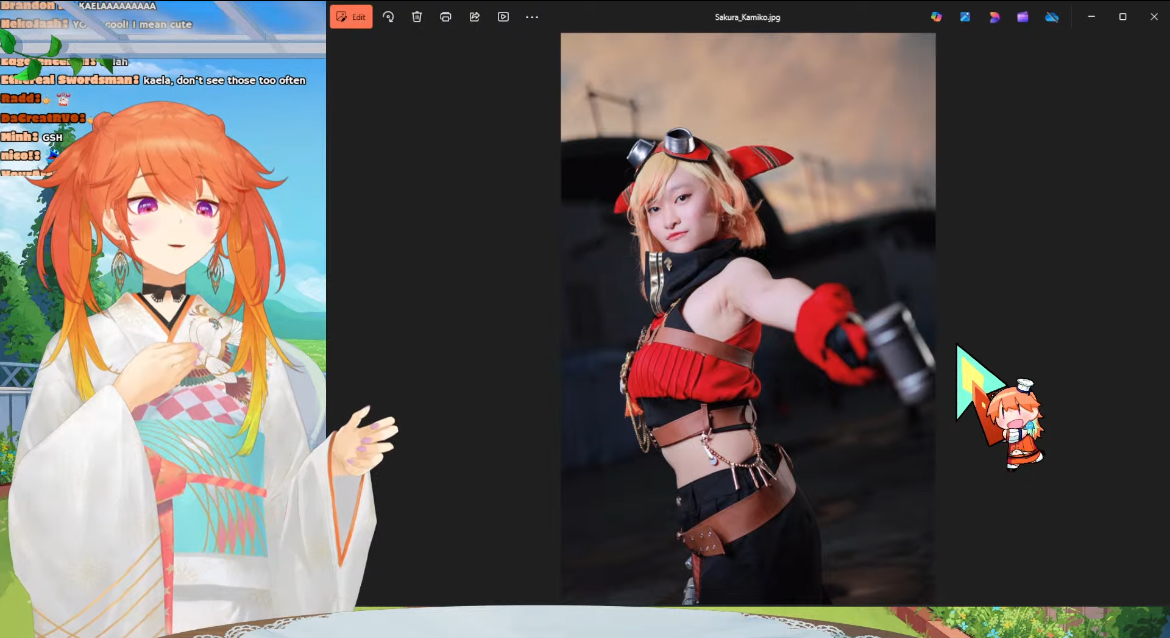
Task: Click the chat message "KAELAAAAAAAAA"
Action: pos(117,6)
